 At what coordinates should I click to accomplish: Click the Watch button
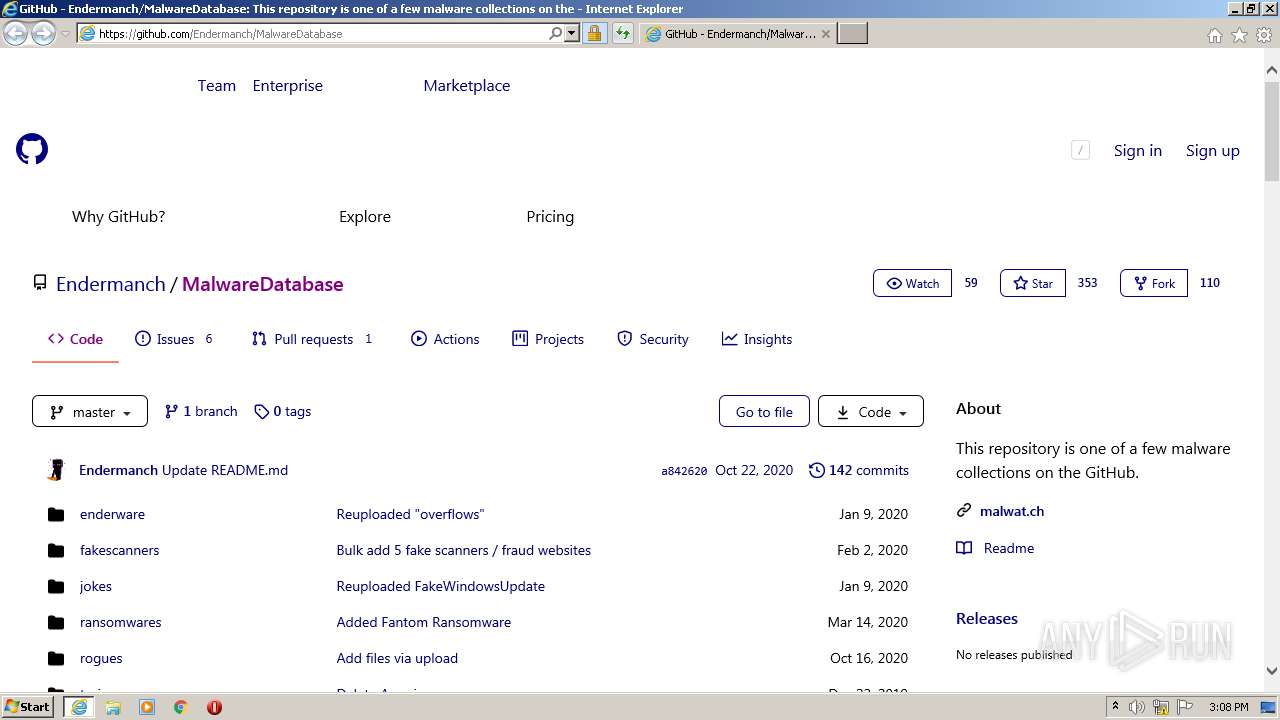pyautogui.click(x=912, y=283)
